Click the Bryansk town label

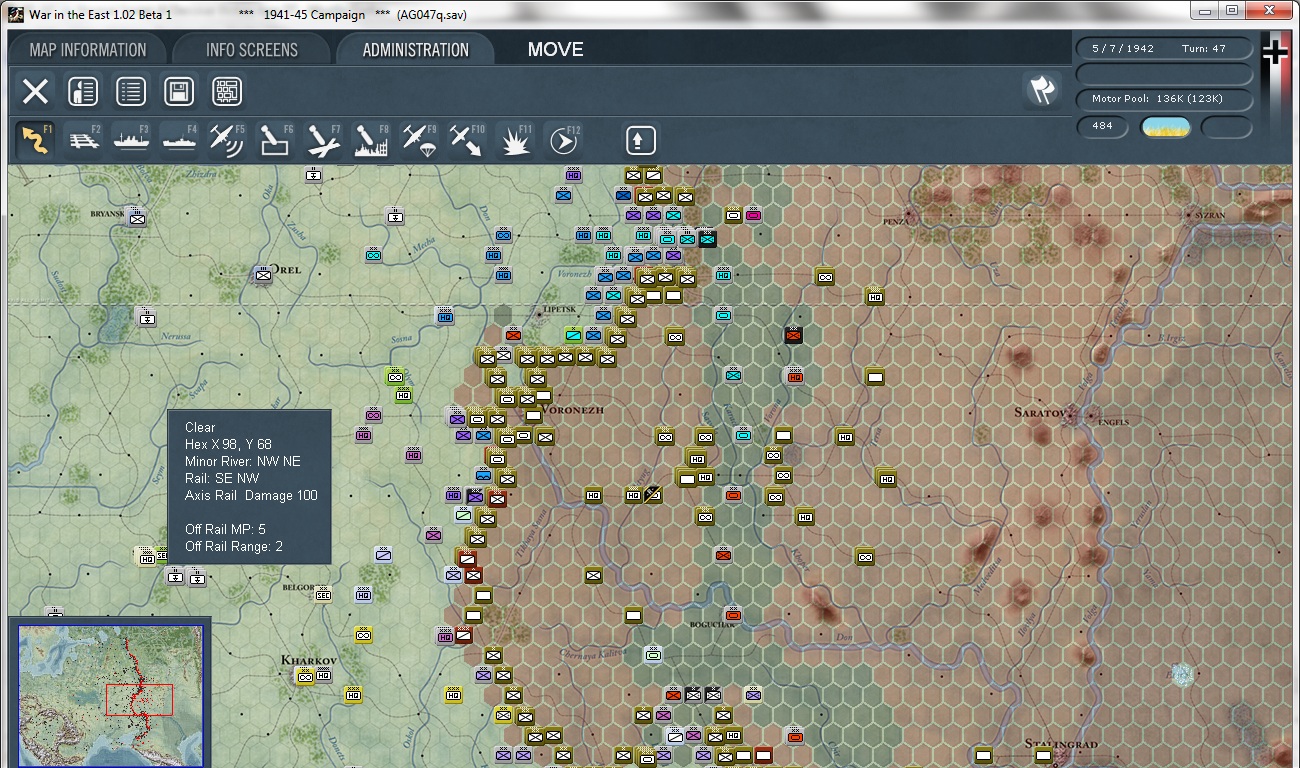pyautogui.click(x=108, y=214)
